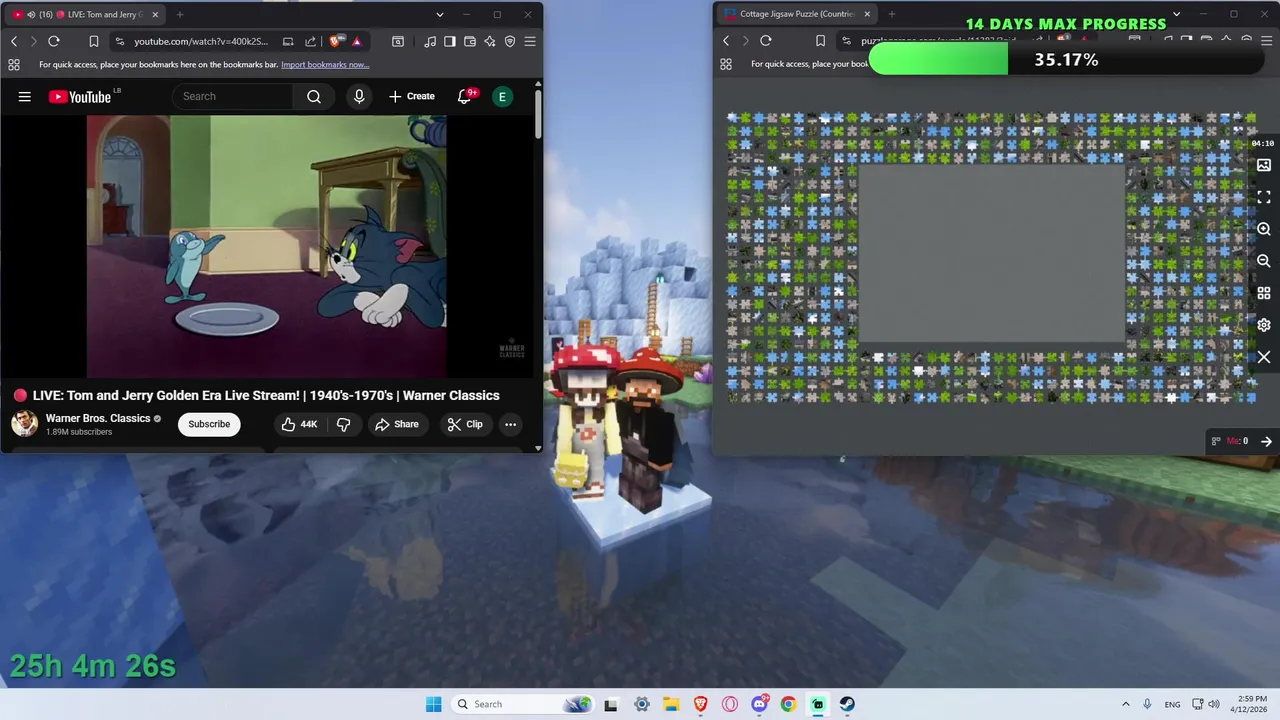Viewport: 1280px width, 720px height.
Task: Open a new tab in puzzle window
Action: pos(892,14)
